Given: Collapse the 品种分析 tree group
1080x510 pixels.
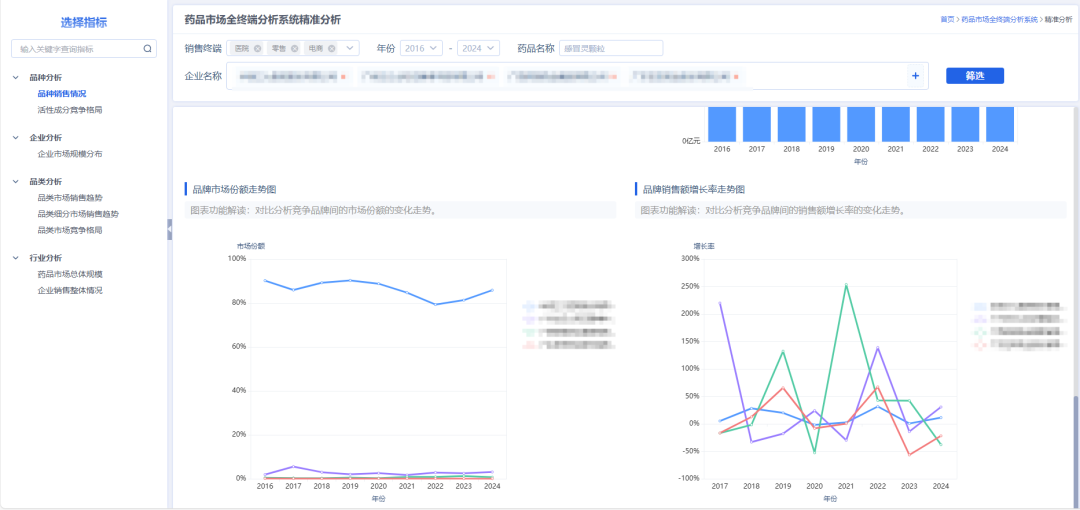Looking at the screenshot, I should pyautogui.click(x=16, y=78).
